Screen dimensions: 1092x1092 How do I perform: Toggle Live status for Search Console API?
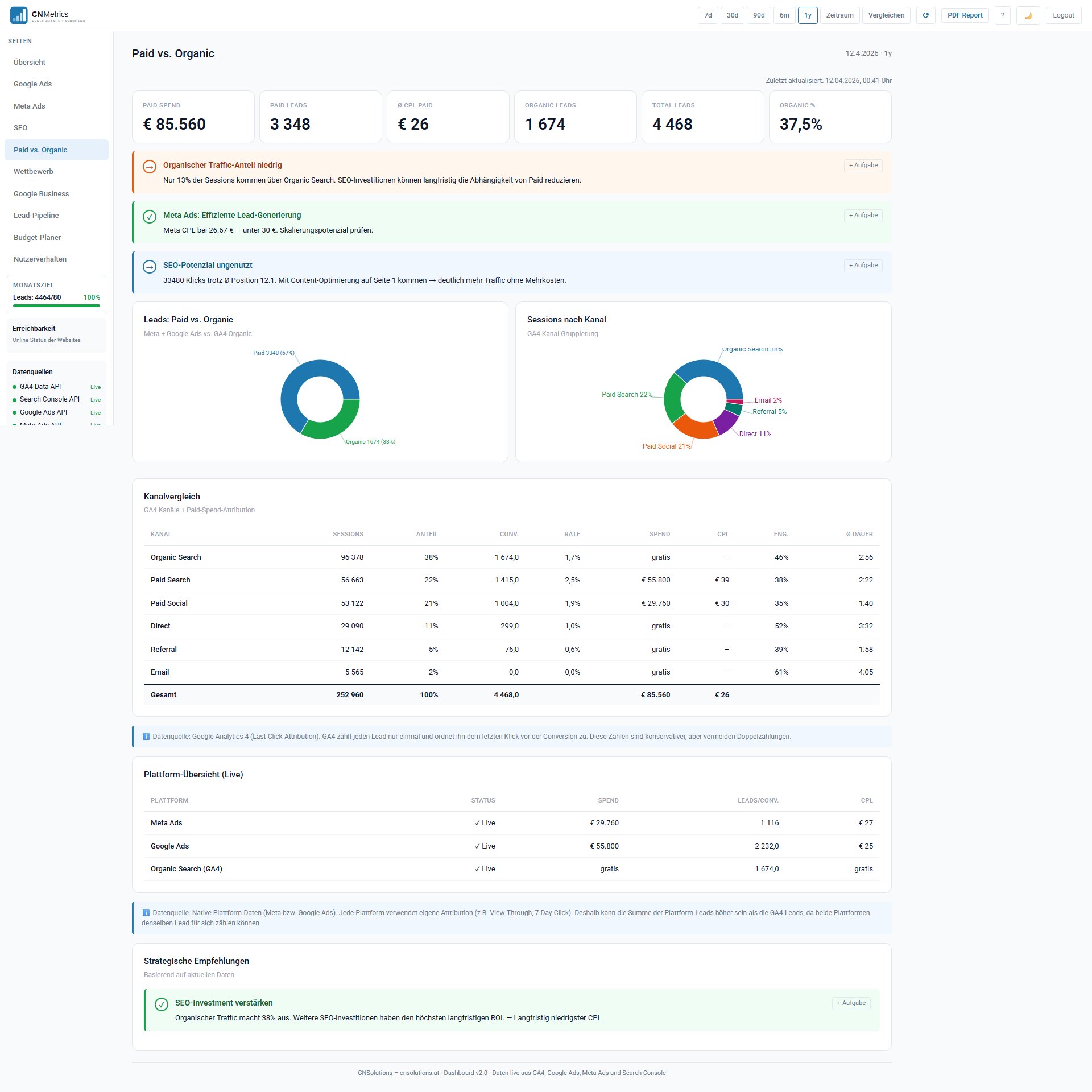(95, 399)
